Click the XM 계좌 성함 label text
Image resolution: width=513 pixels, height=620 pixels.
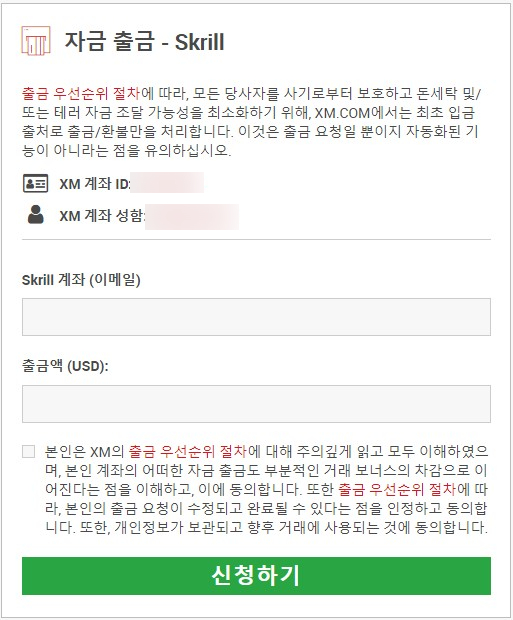pos(102,215)
